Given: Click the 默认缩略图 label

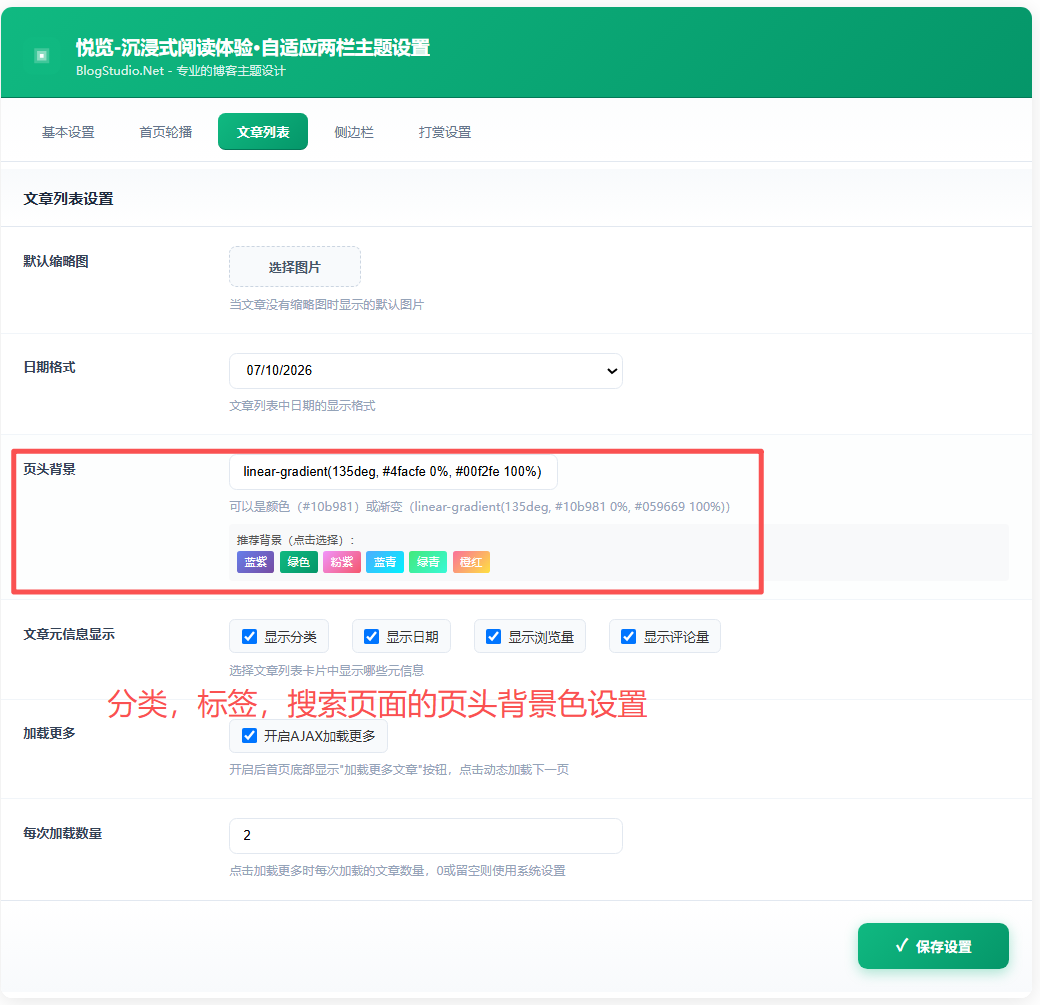Looking at the screenshot, I should coord(56,261).
